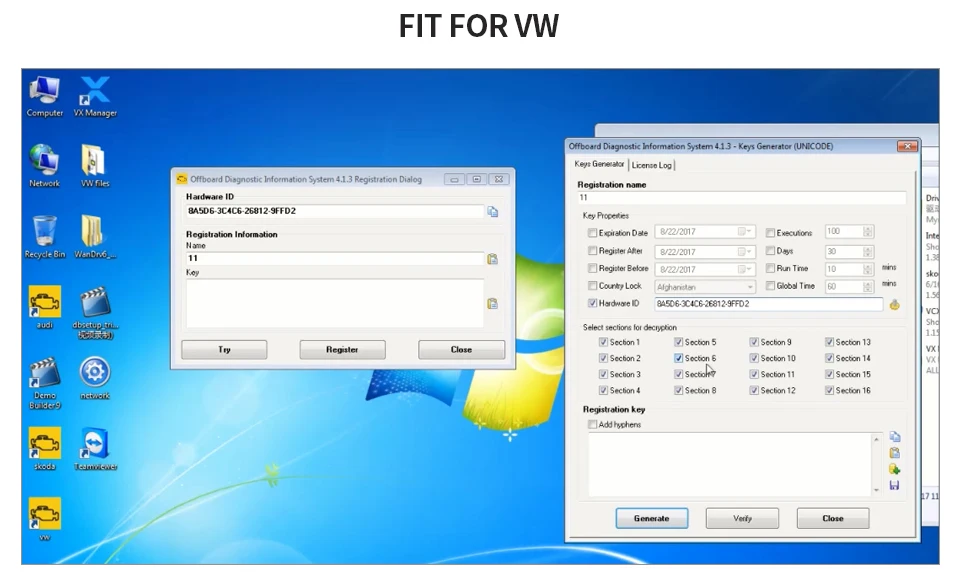
Task: Adjust the Days spinner arrows
Action: (x=868, y=252)
